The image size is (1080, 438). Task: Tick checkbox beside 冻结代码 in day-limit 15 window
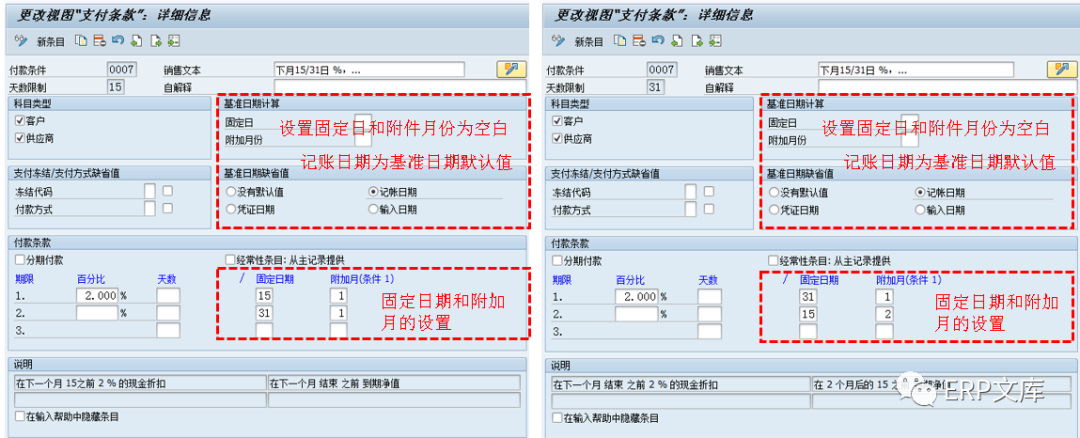[167, 191]
